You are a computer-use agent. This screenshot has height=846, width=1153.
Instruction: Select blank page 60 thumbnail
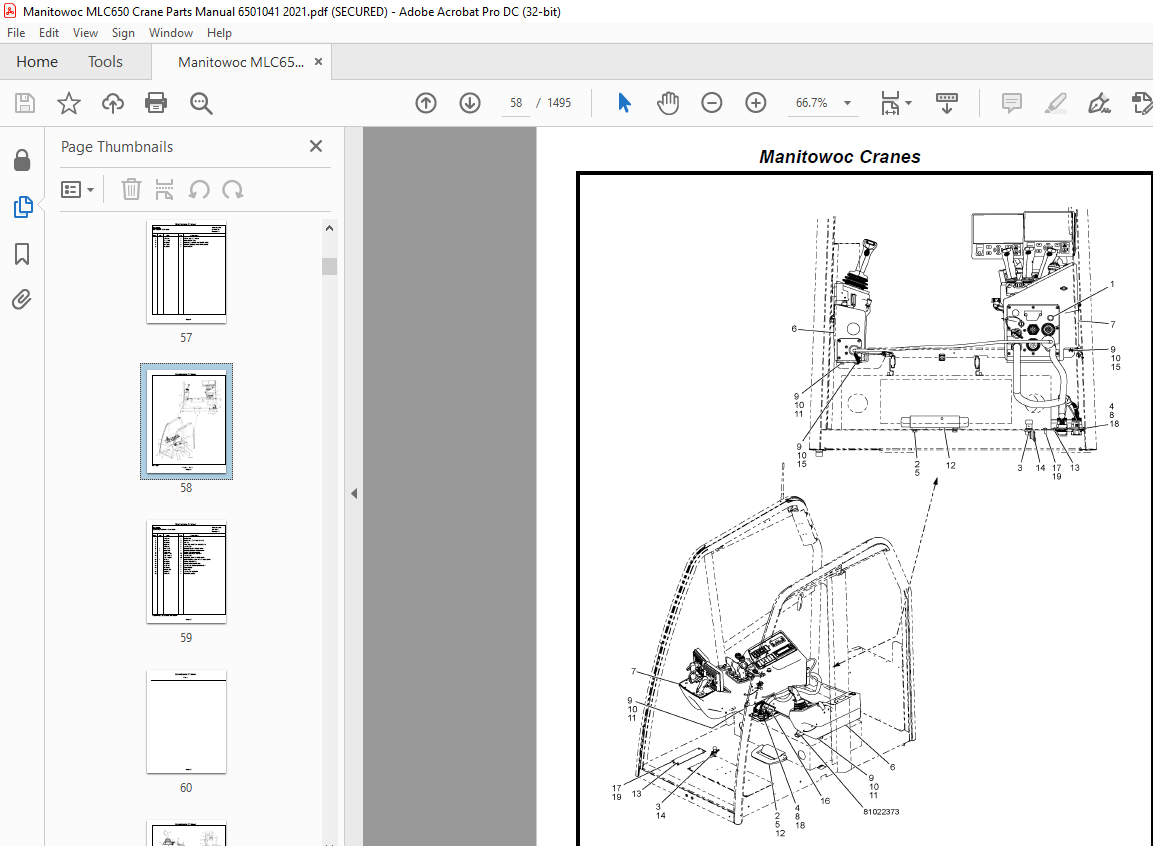pos(187,722)
